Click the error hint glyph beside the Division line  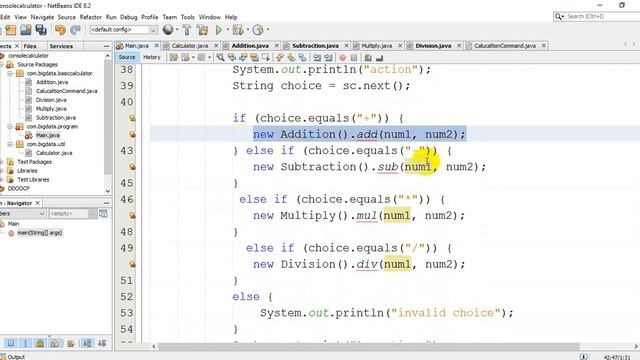pyautogui.click(x=132, y=264)
